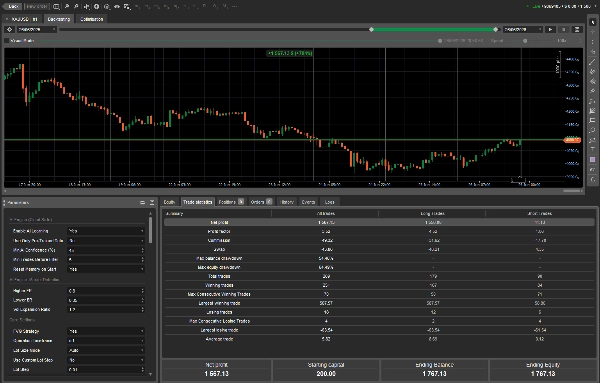This screenshot has width=600, height=383.
Task: Click the chart horizontal scrollbar thumb
Action: (572, 191)
